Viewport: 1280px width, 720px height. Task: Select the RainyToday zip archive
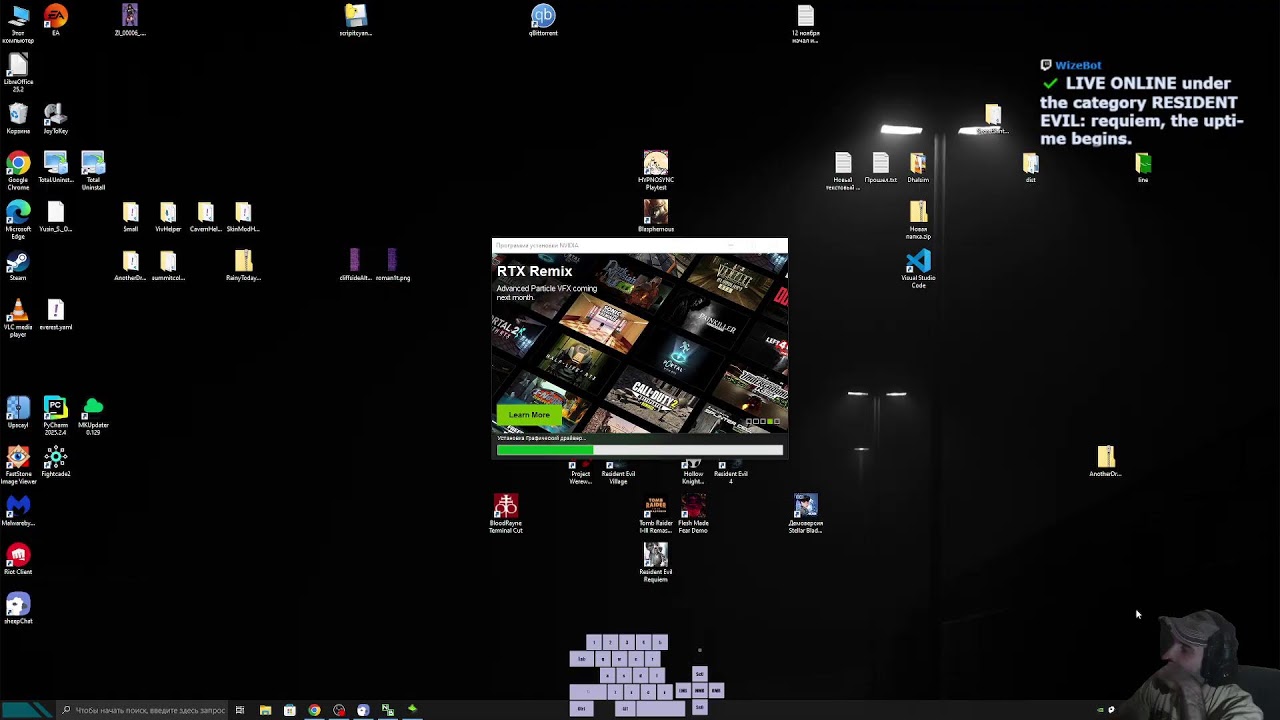243,265
